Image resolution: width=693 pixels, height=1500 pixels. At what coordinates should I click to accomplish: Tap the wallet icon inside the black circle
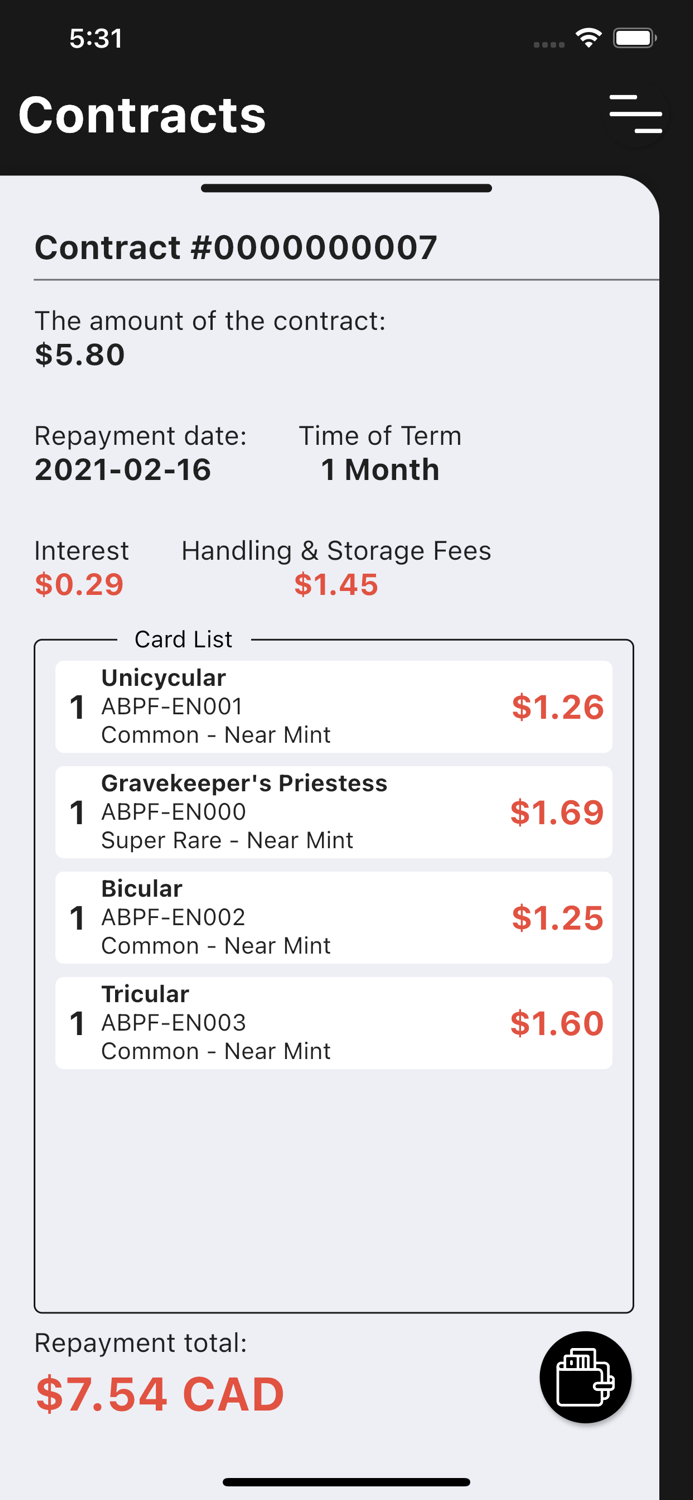pos(585,1377)
